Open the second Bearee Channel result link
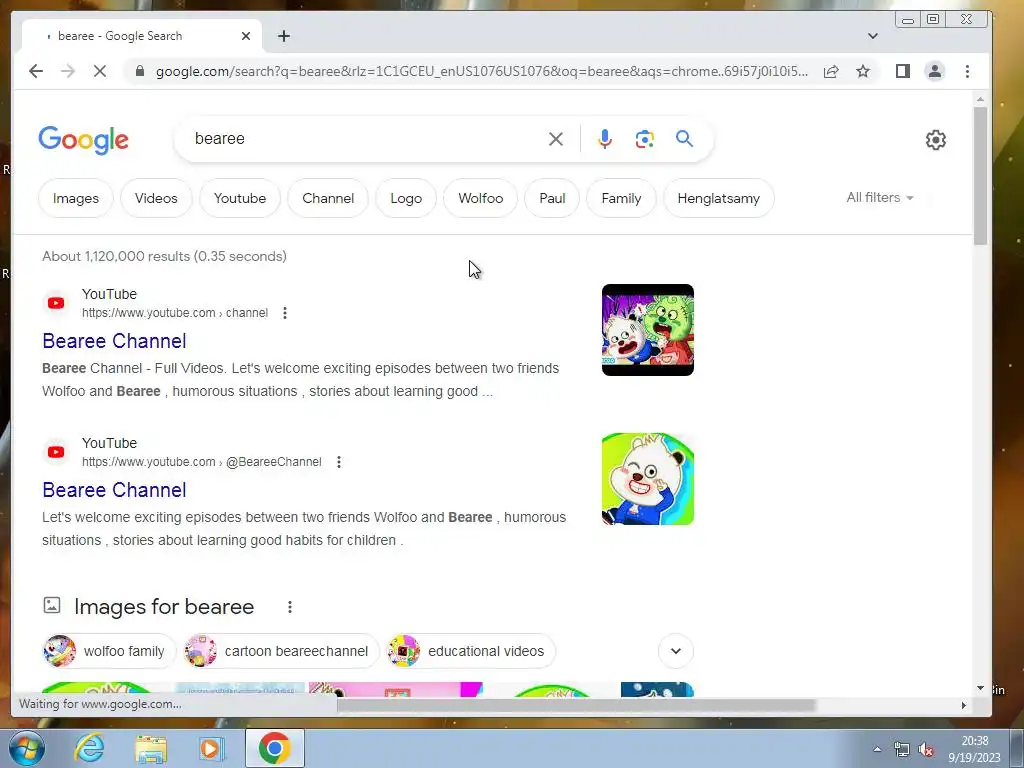This screenshot has height=768, width=1024. click(x=114, y=490)
